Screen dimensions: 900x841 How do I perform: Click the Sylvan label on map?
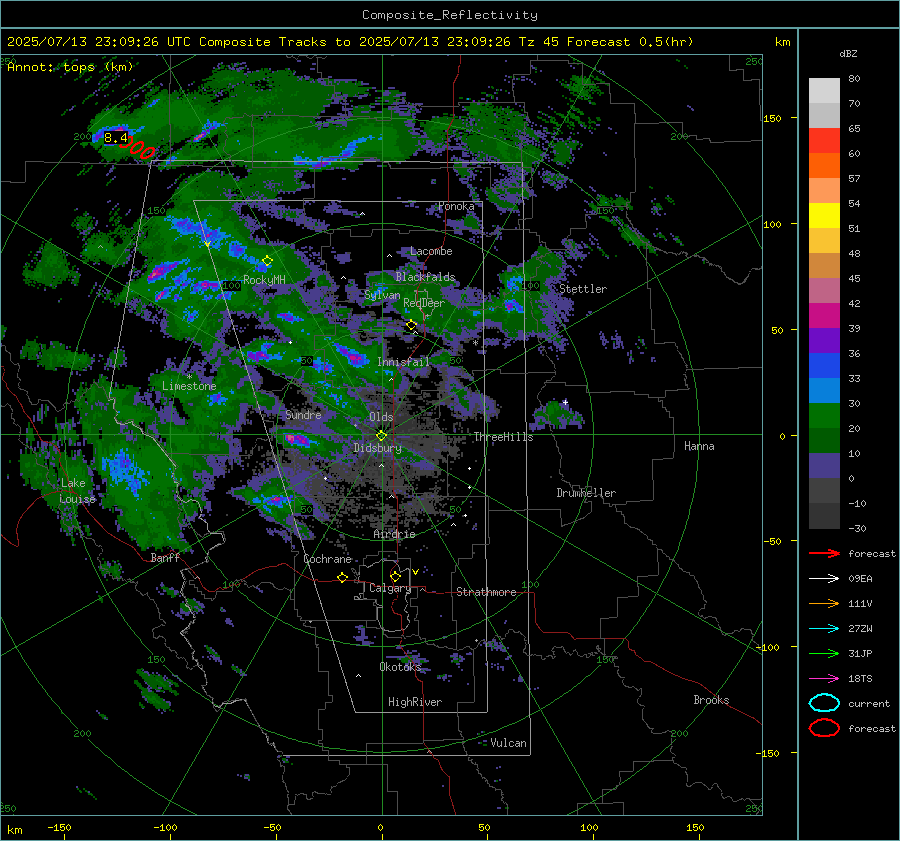(x=382, y=295)
